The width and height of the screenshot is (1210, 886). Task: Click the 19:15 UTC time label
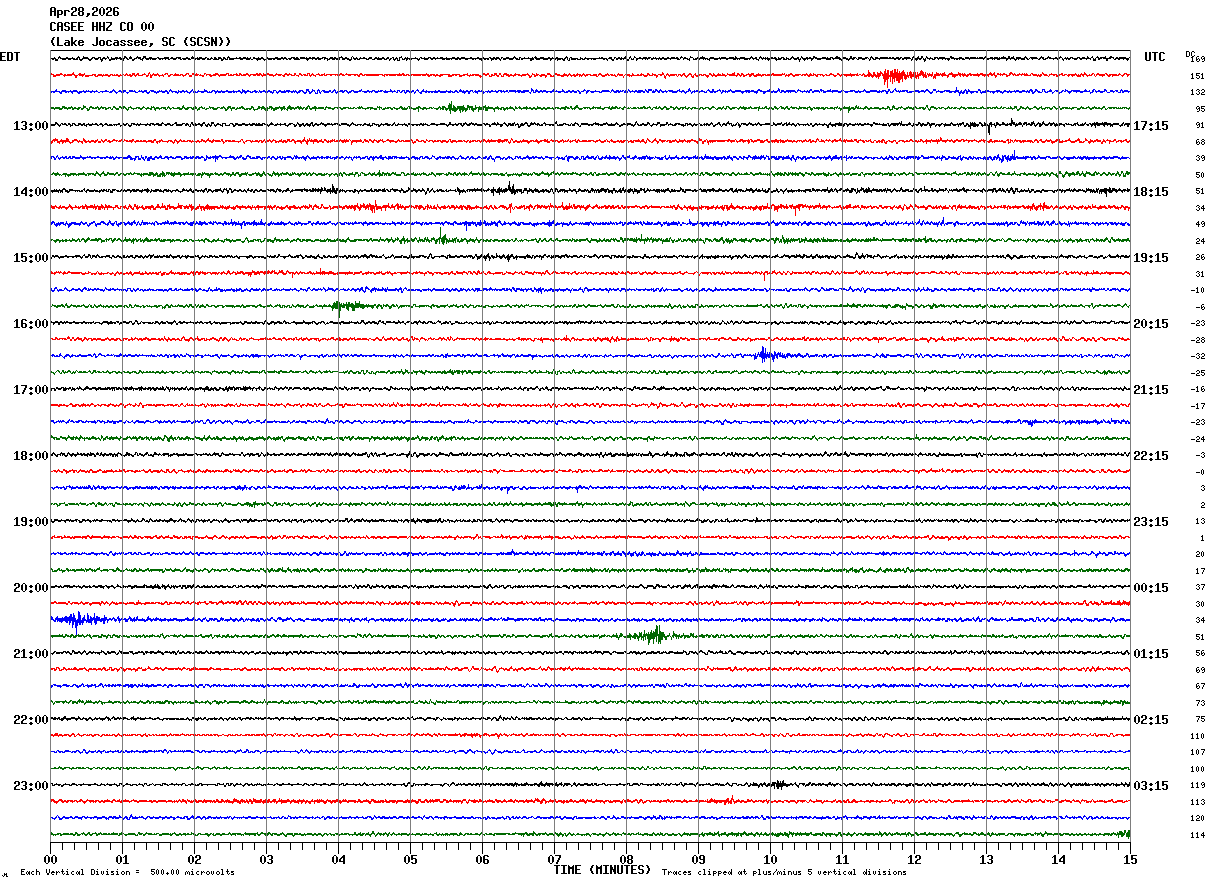(x=1150, y=258)
